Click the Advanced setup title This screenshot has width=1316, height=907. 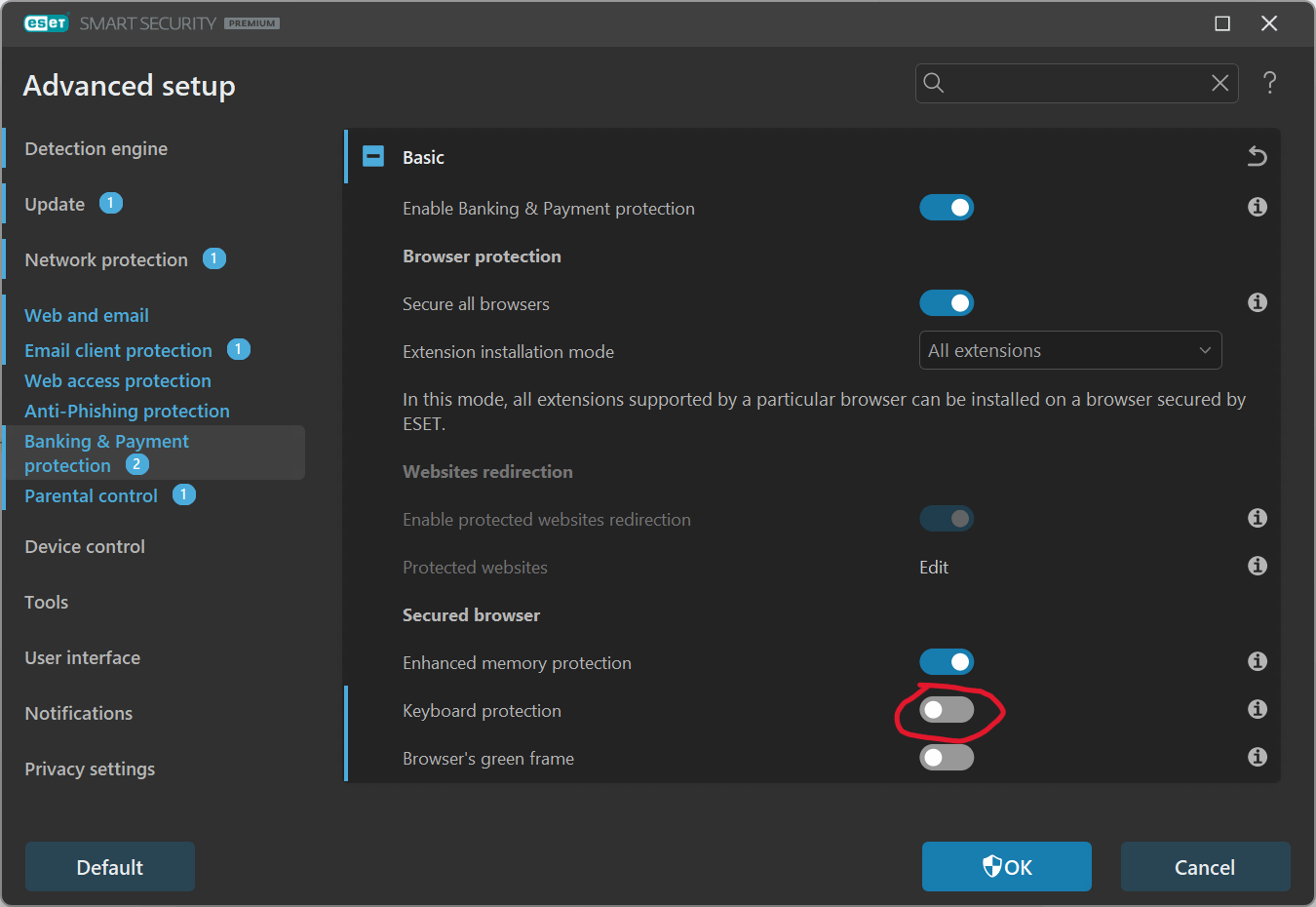(x=129, y=86)
